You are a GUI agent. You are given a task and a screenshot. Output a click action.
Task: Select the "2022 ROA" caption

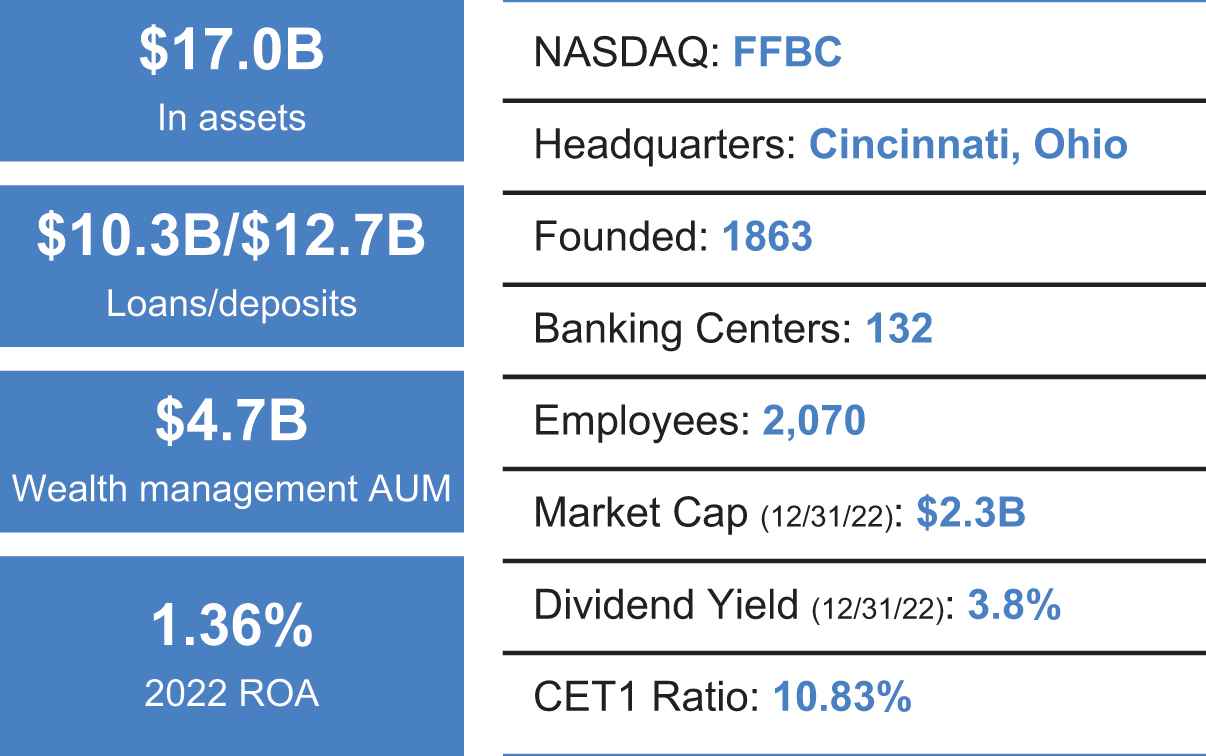(231, 694)
